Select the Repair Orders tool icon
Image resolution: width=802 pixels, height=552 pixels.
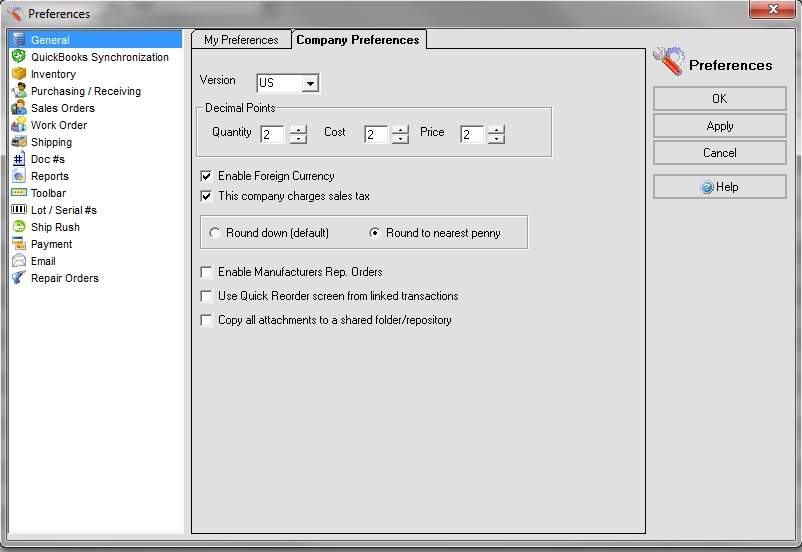[x=18, y=278]
